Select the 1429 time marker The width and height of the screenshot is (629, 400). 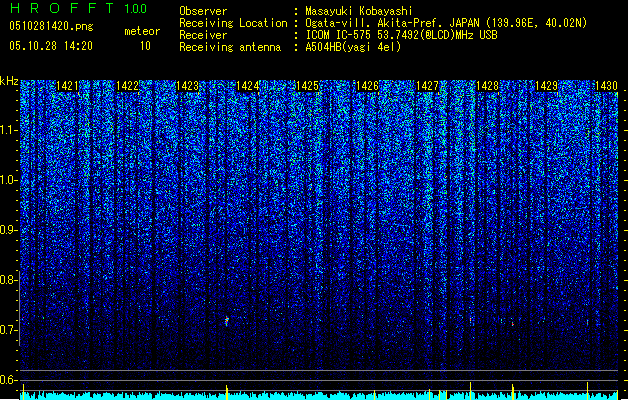[x=547, y=86]
